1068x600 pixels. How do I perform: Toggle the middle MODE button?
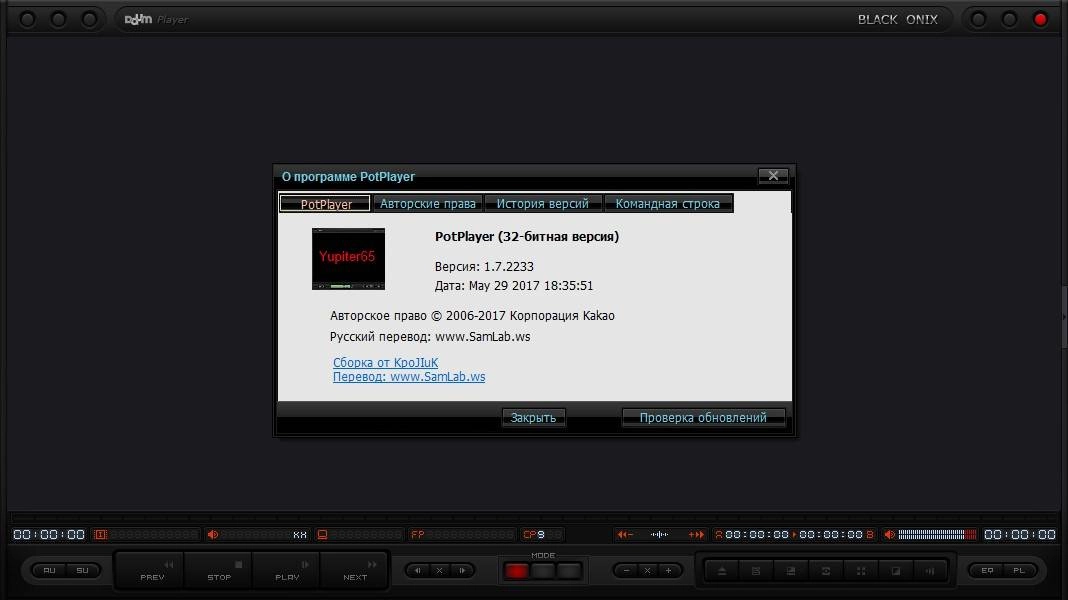(x=542, y=571)
